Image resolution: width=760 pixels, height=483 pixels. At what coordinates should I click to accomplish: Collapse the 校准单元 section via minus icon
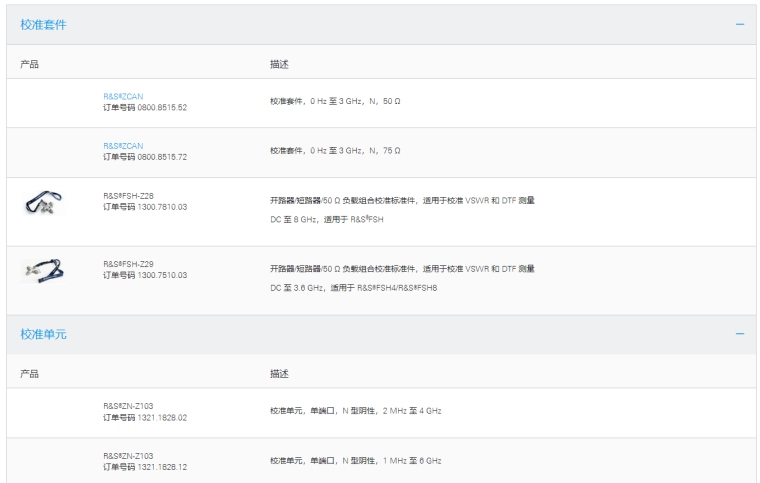(740, 334)
